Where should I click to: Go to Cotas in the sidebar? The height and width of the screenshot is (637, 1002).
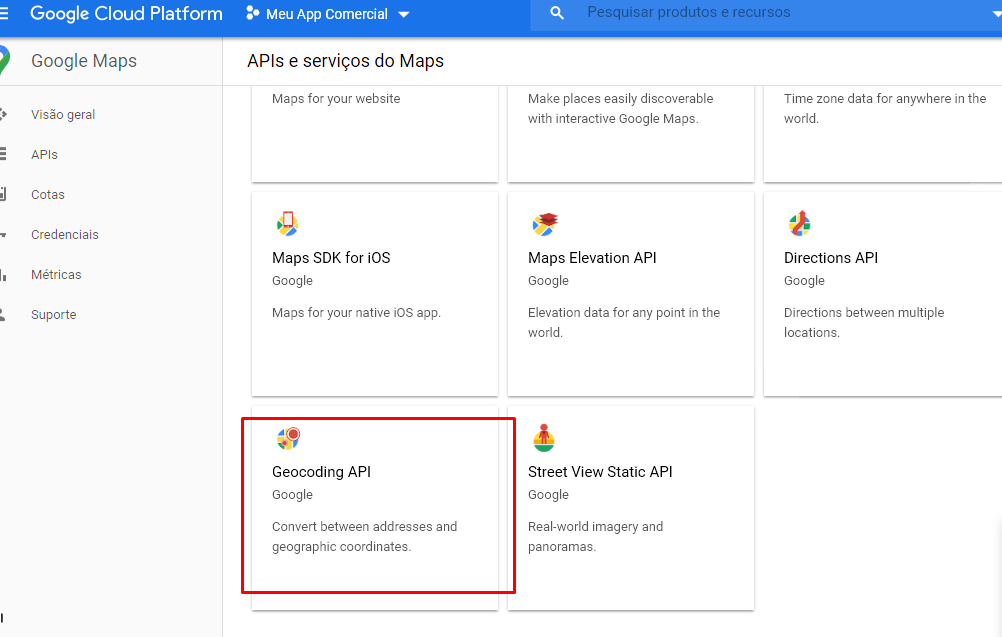[48, 194]
